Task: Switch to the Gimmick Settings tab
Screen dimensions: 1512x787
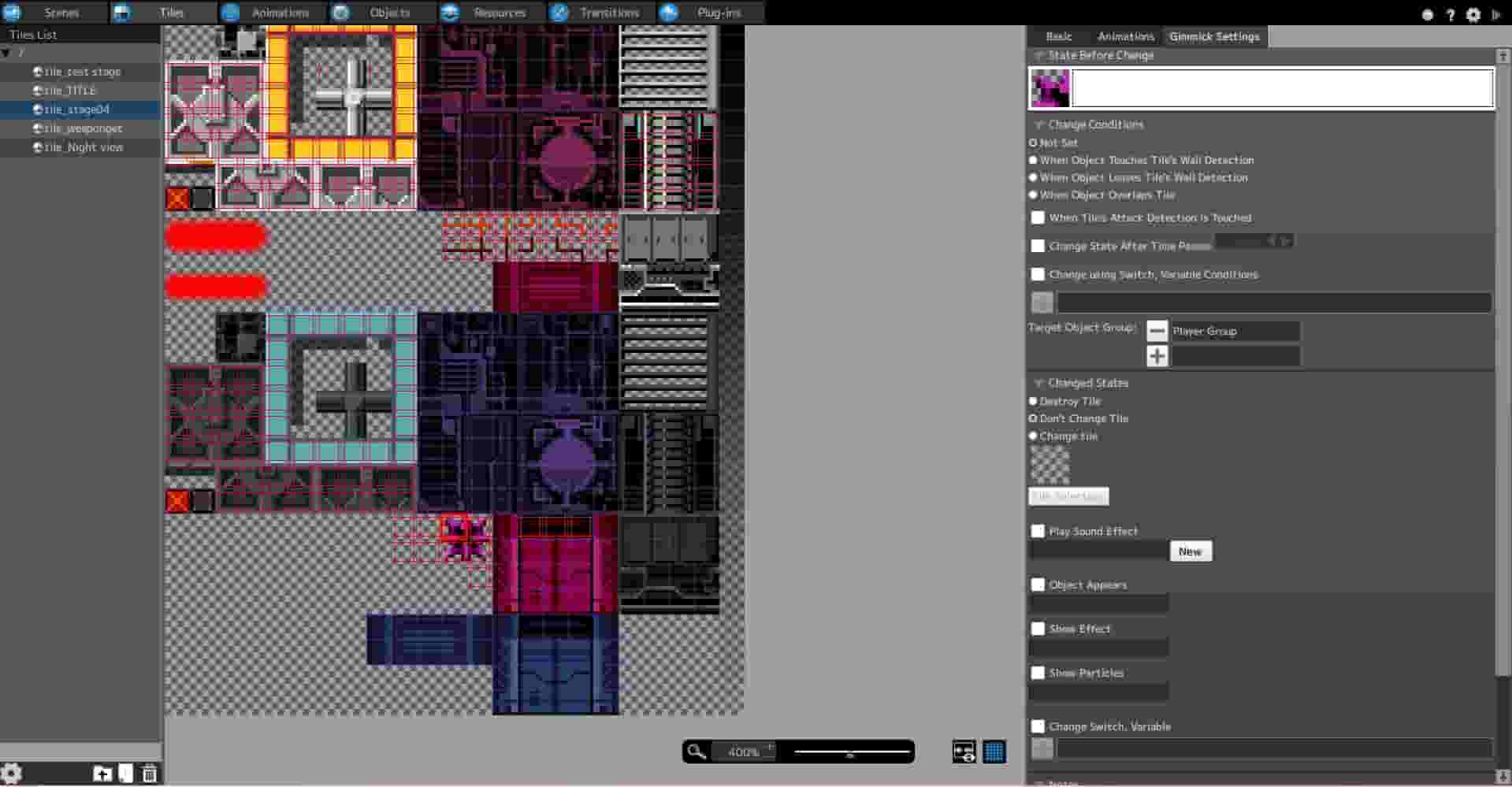Action: point(1213,36)
